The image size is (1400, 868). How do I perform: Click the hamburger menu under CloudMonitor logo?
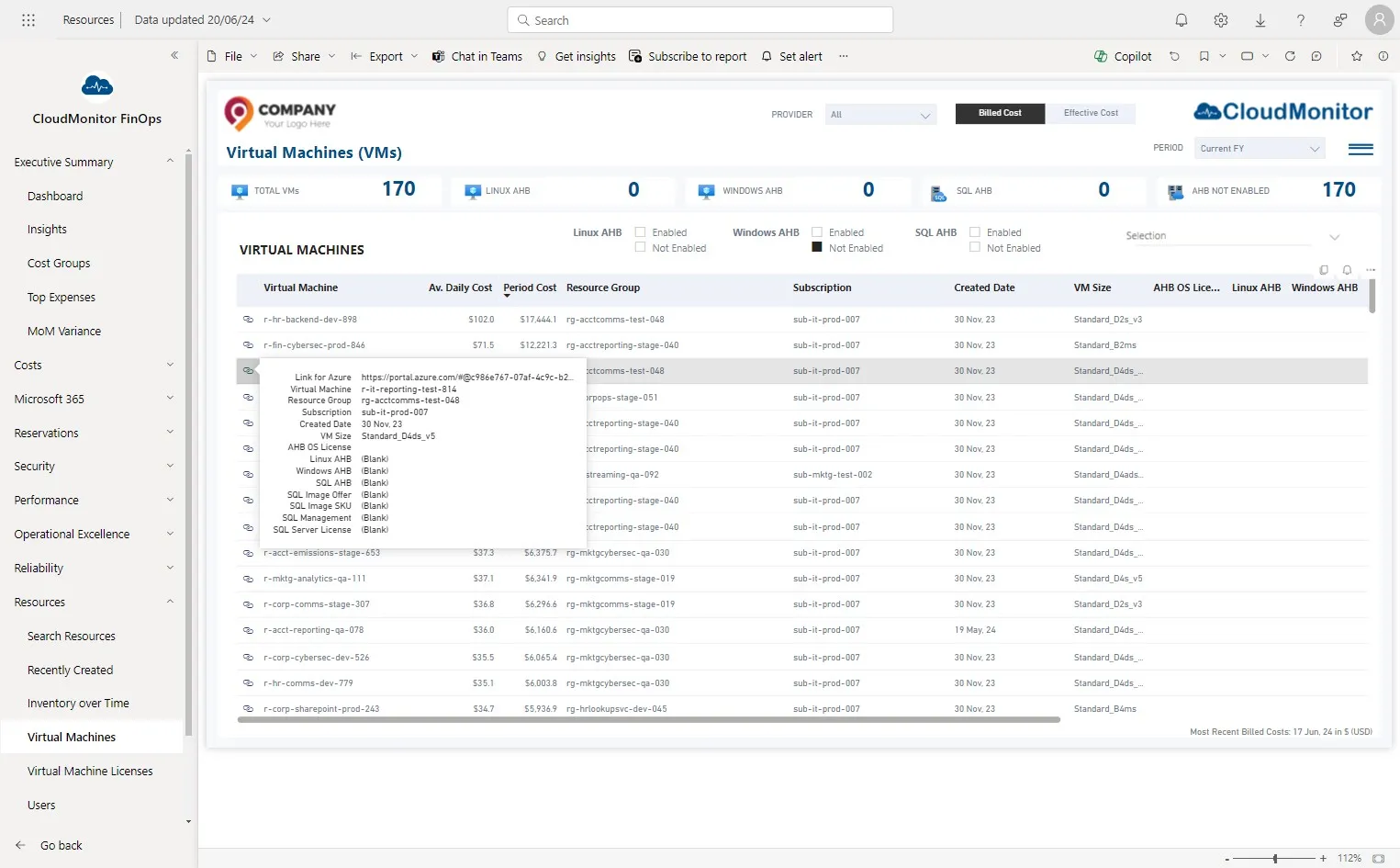(x=1361, y=150)
